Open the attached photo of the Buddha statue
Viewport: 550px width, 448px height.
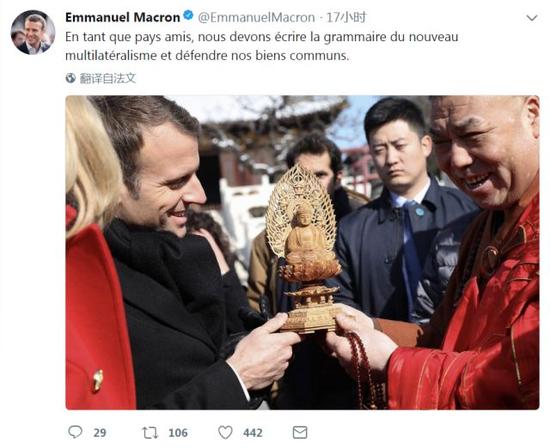point(302,252)
